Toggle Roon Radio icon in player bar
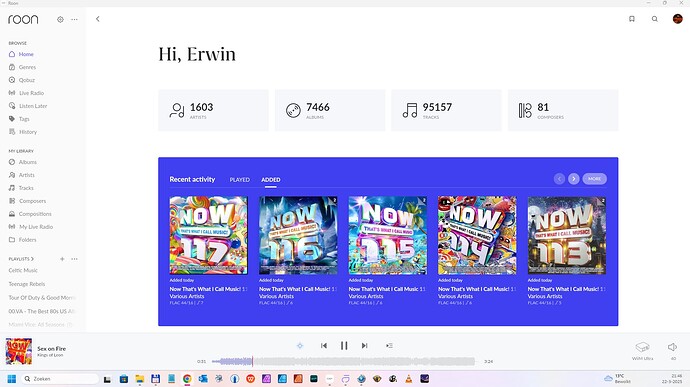The image size is (690, 387). coord(300,346)
